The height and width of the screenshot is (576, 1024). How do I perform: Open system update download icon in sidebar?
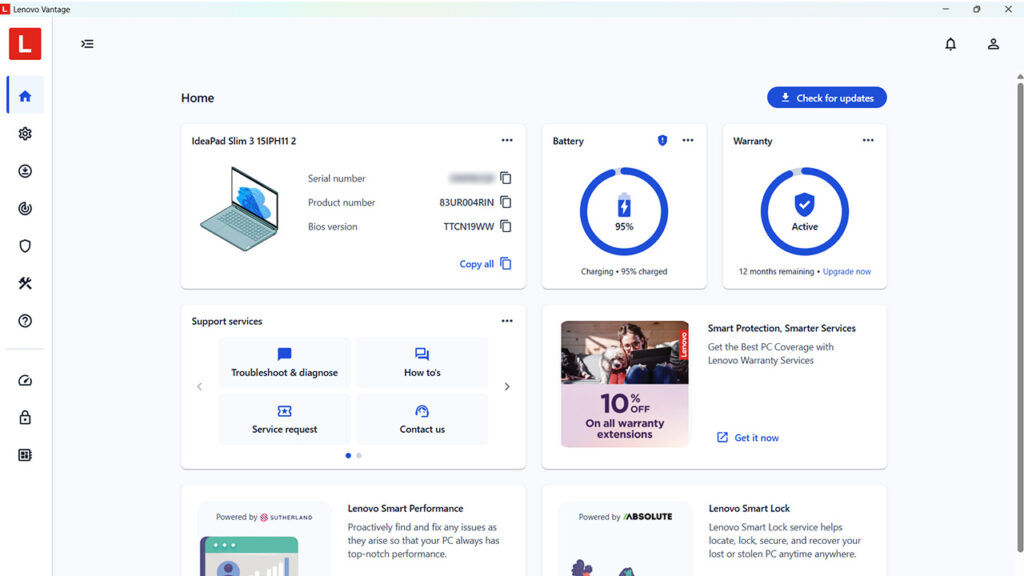[x=25, y=171]
